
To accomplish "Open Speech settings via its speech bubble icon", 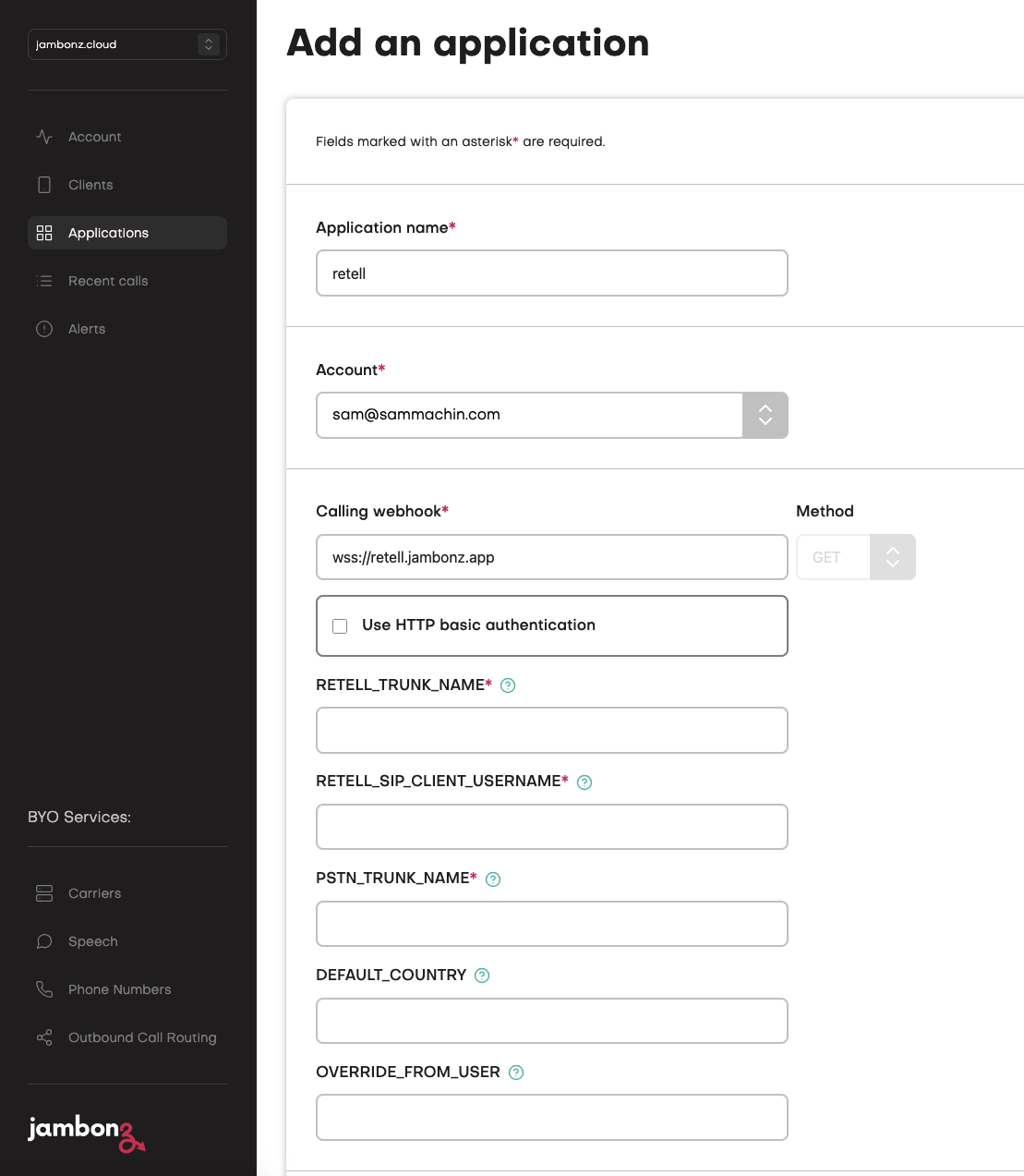I will coord(44,941).
